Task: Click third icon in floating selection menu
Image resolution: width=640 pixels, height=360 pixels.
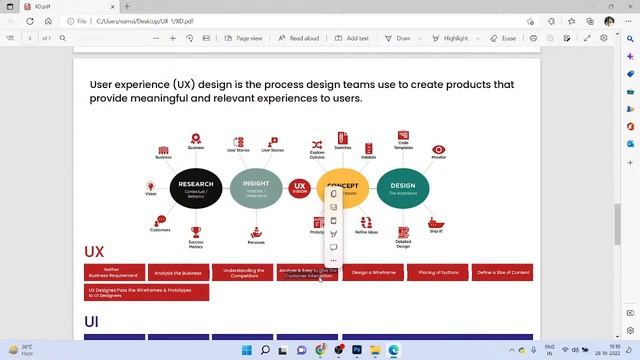Action: pos(333,221)
